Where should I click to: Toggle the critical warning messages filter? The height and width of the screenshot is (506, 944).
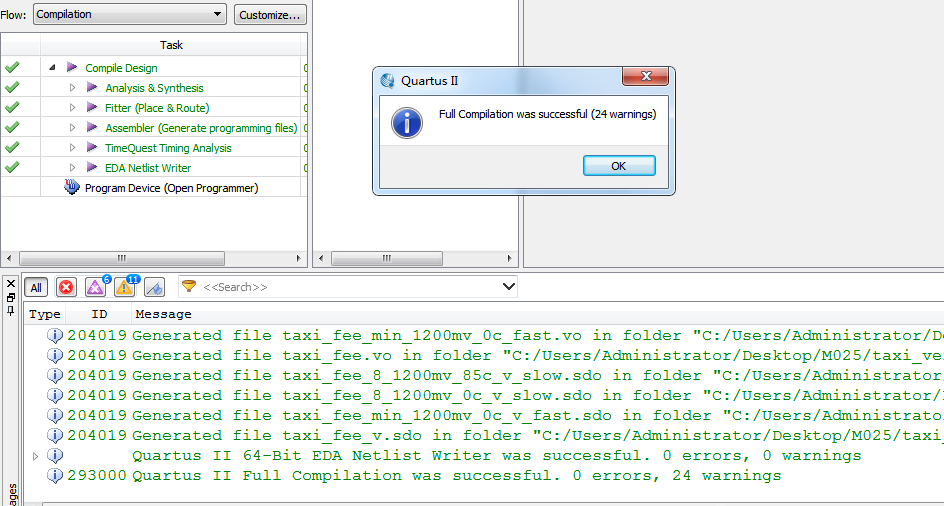[96, 287]
